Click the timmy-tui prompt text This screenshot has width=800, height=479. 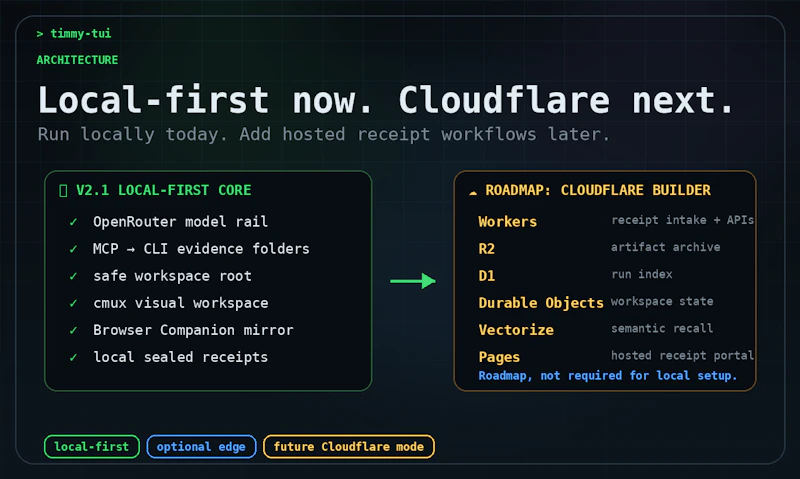coord(74,34)
